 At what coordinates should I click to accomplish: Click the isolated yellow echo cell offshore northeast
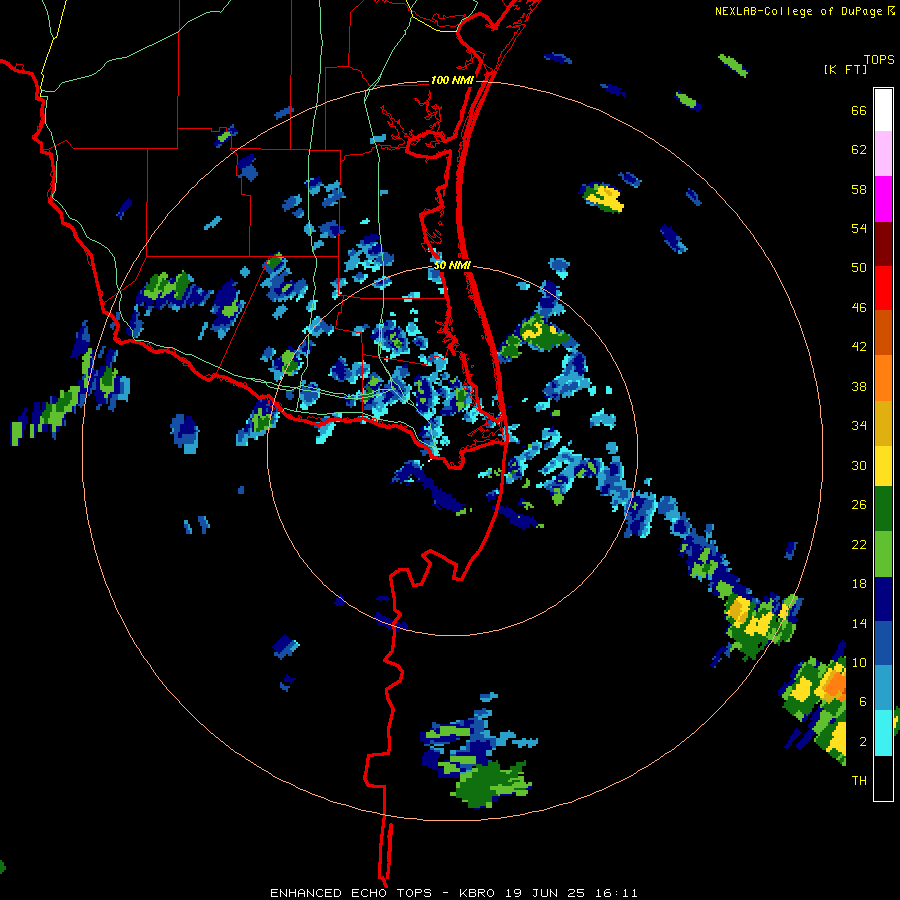point(602,197)
